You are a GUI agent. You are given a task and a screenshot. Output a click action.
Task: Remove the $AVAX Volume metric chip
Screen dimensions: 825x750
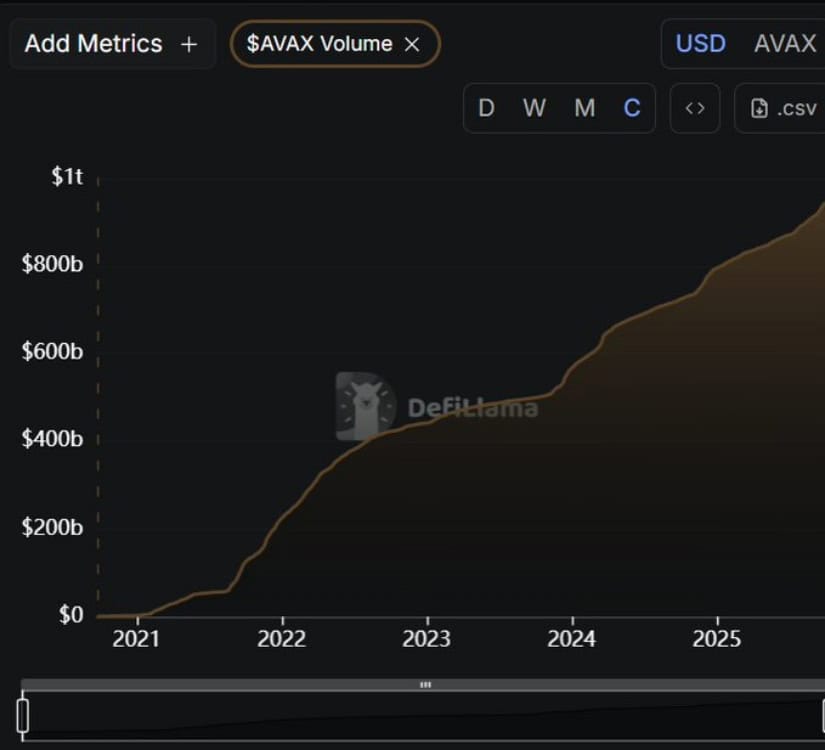click(x=412, y=44)
